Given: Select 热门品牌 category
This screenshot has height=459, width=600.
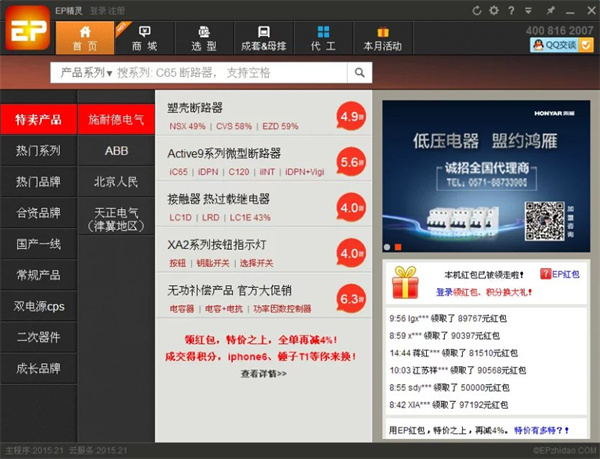Looking at the screenshot, I should 38,181.
